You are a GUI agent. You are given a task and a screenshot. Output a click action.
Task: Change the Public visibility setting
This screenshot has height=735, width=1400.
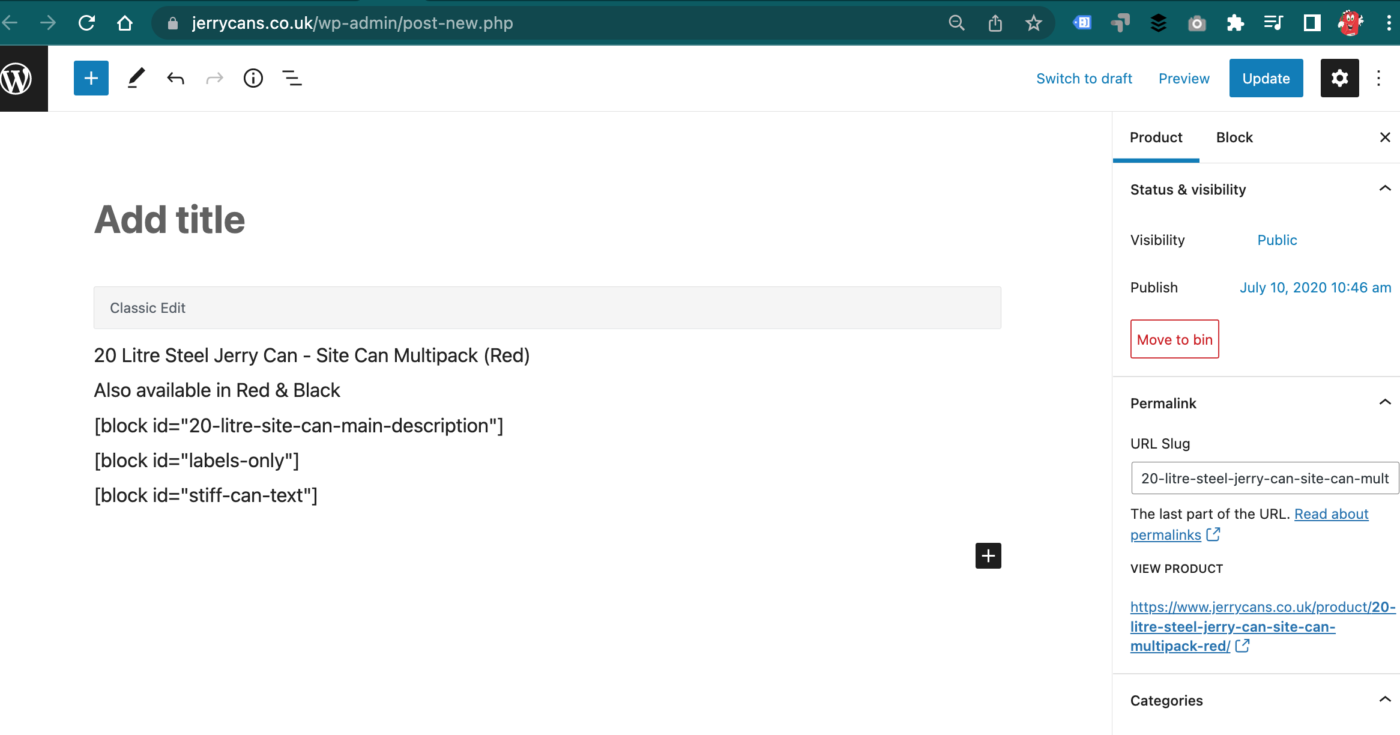(x=1277, y=240)
